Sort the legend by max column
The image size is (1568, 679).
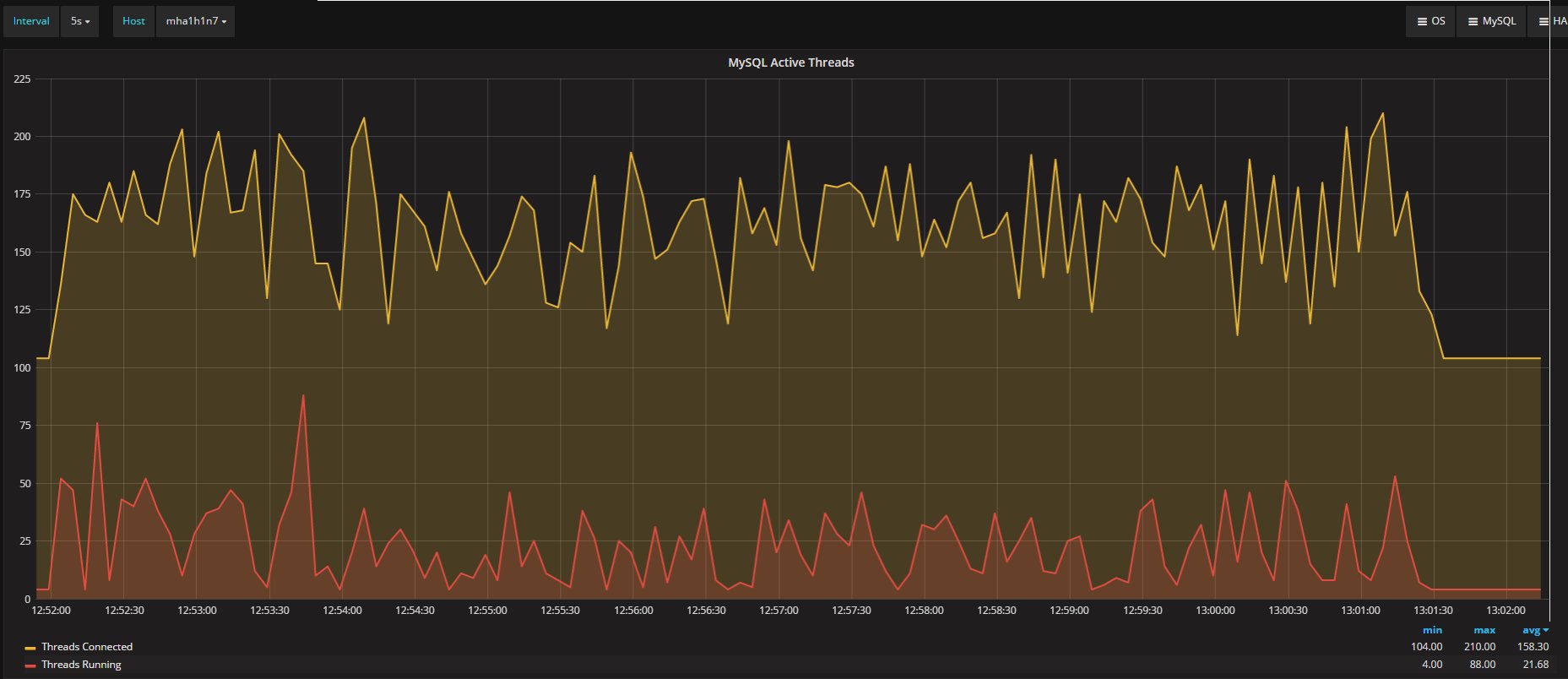(1484, 630)
